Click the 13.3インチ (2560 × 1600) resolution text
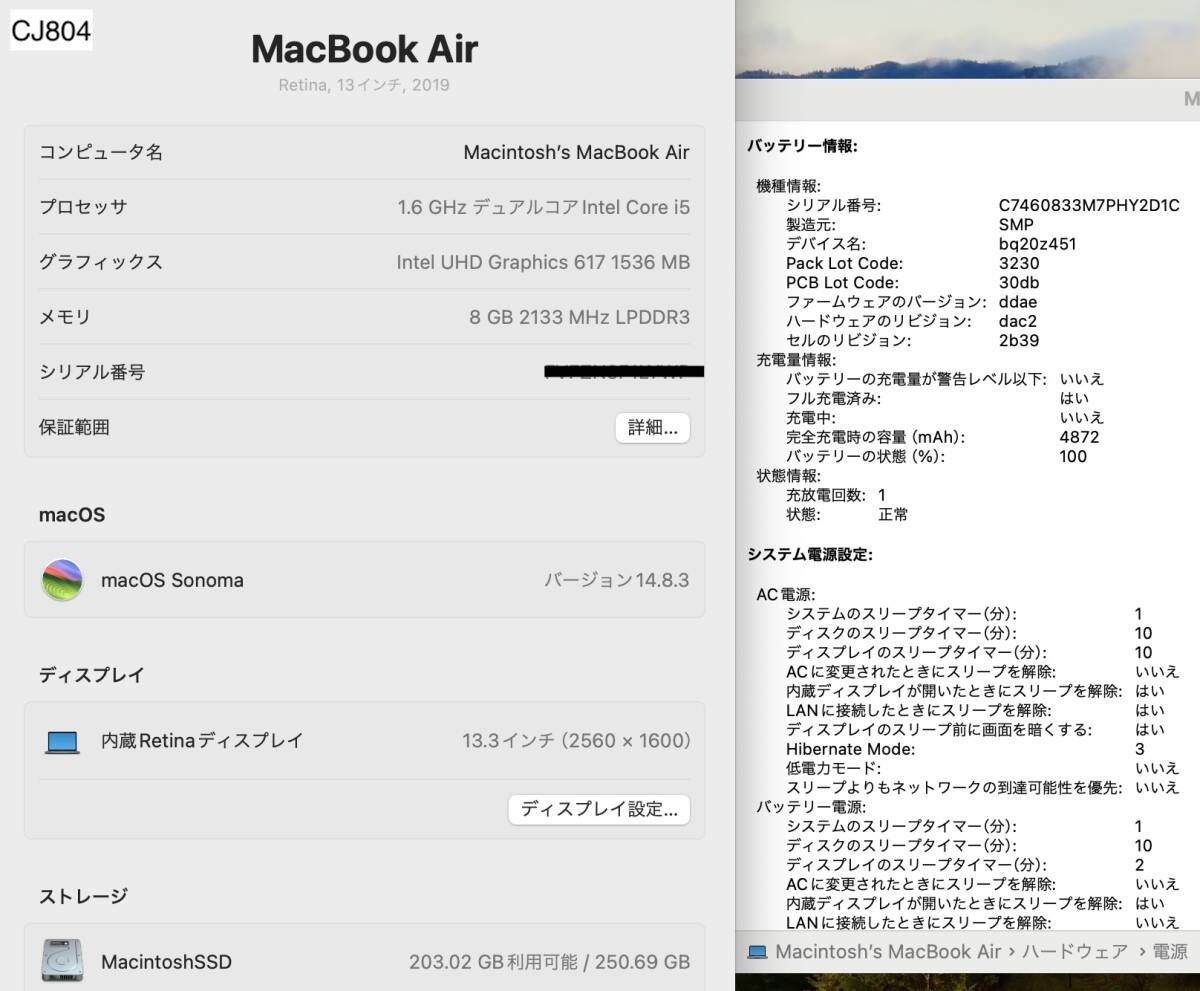 [576, 741]
